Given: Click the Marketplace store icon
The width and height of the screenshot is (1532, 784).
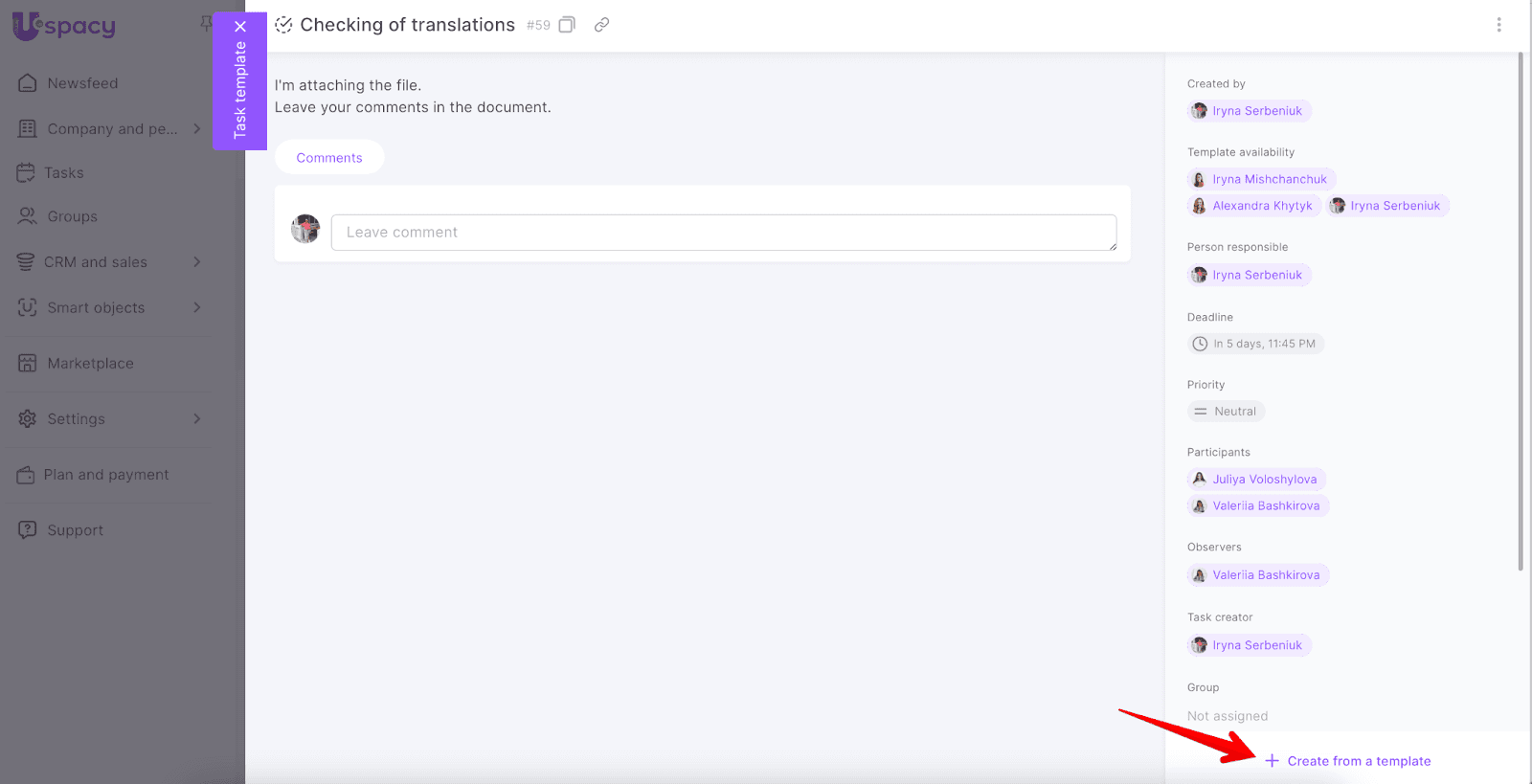Looking at the screenshot, I should (x=28, y=364).
